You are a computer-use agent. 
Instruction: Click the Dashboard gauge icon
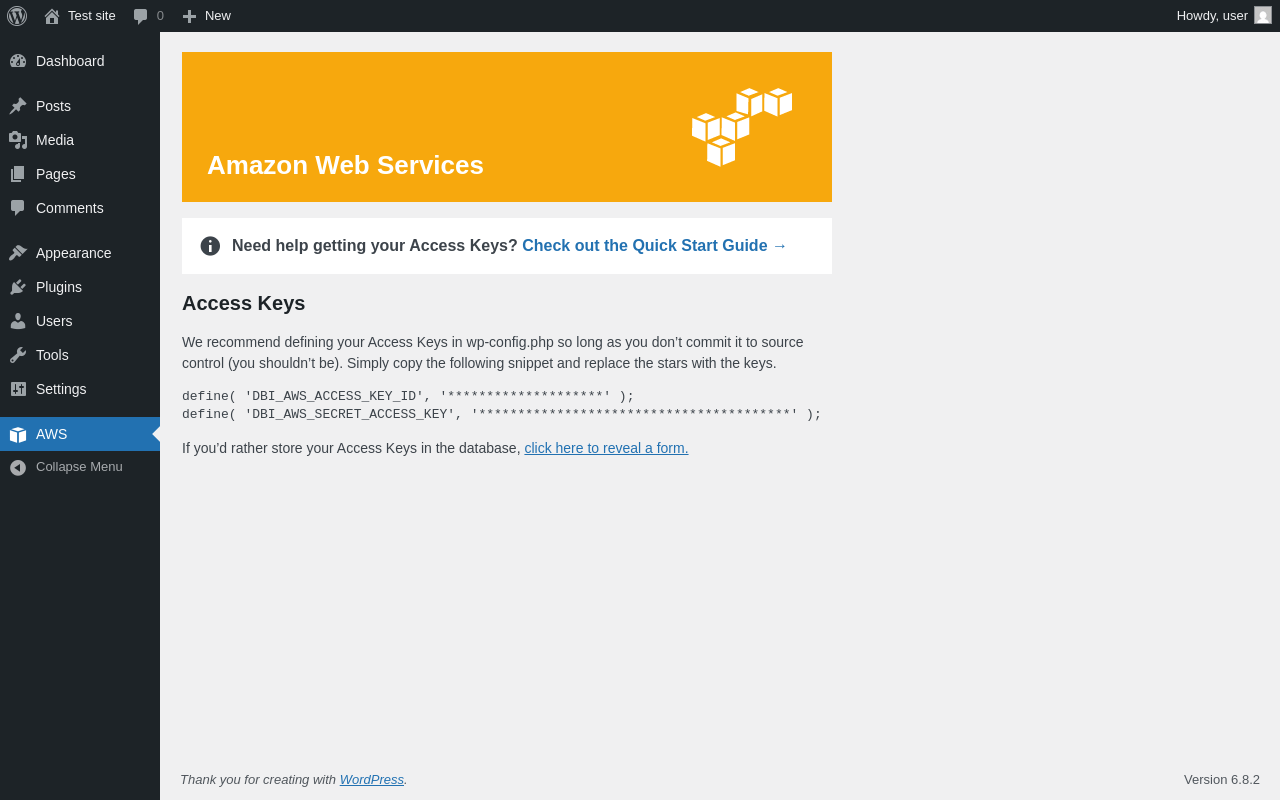18,61
